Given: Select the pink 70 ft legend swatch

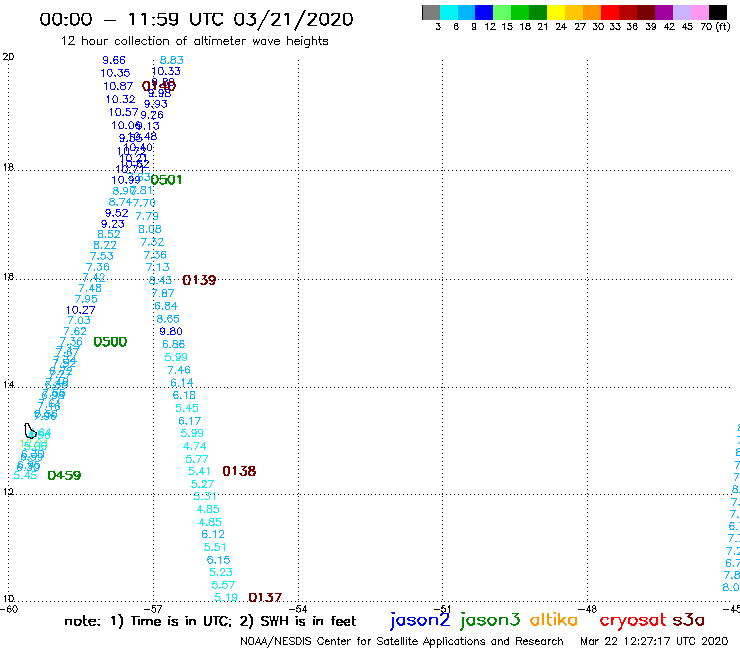Looking at the screenshot, I should (699, 13).
